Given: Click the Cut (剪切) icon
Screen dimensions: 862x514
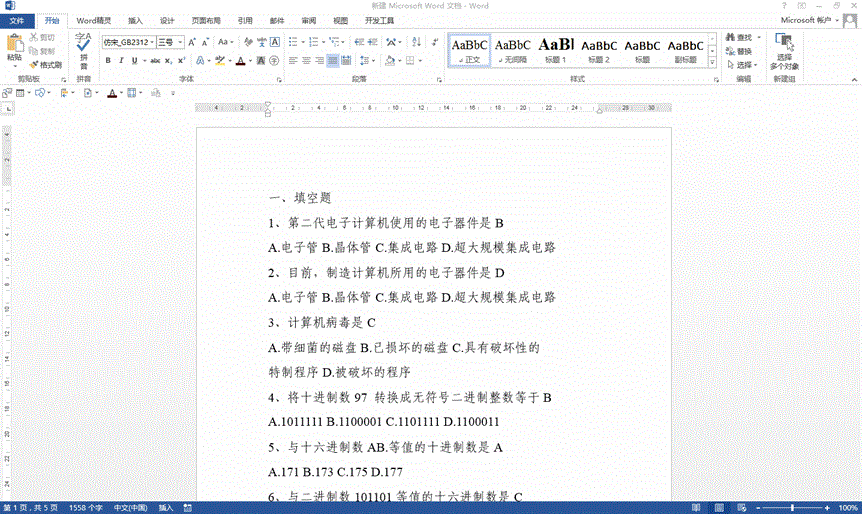Looking at the screenshot, I should 42,37.
